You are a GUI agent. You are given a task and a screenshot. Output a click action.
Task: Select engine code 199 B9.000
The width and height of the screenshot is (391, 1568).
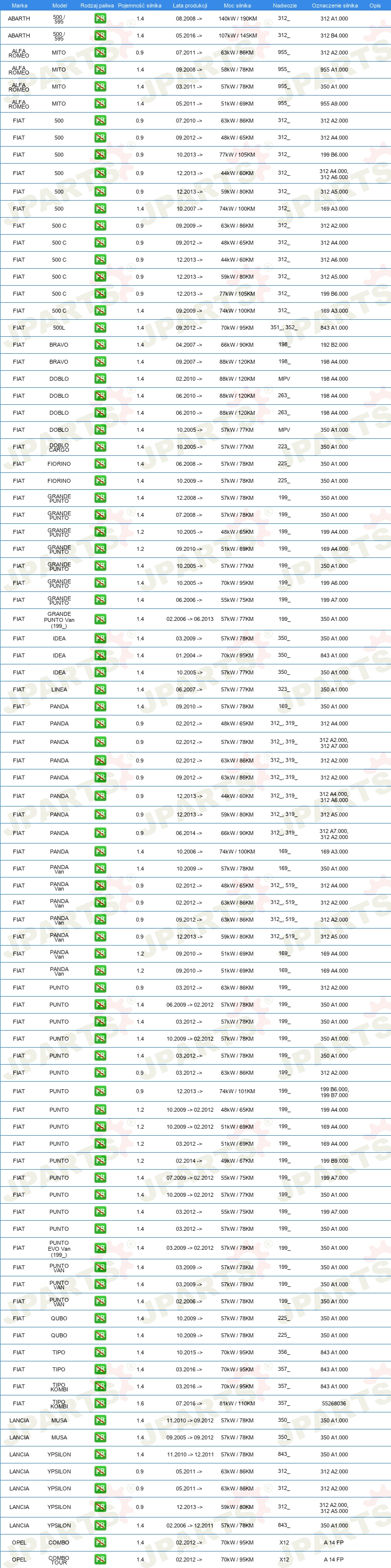tap(334, 1161)
